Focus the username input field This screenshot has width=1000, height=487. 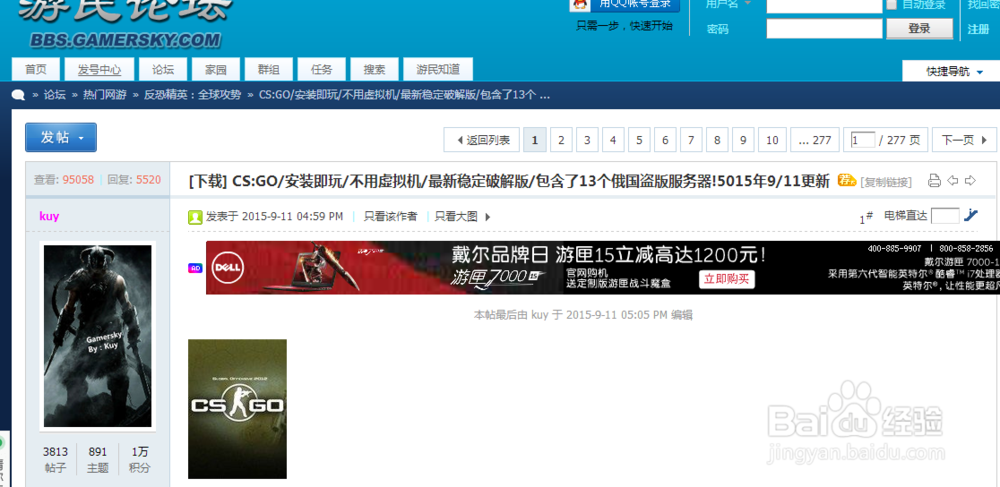tap(824, 6)
